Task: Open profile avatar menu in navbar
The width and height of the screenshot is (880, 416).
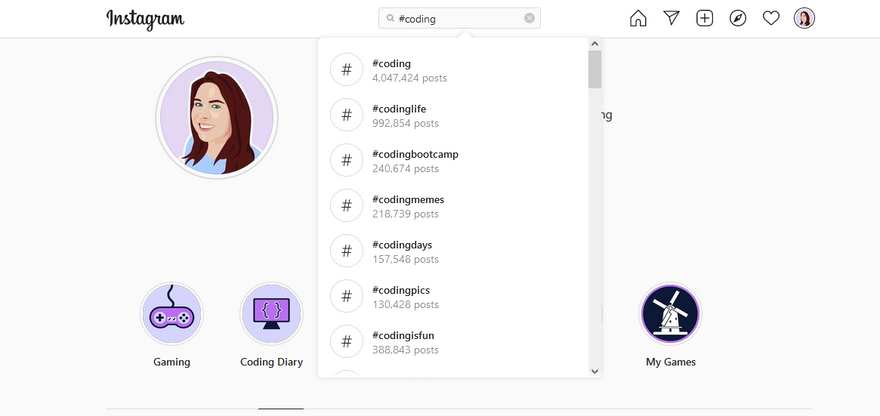Action: point(804,18)
